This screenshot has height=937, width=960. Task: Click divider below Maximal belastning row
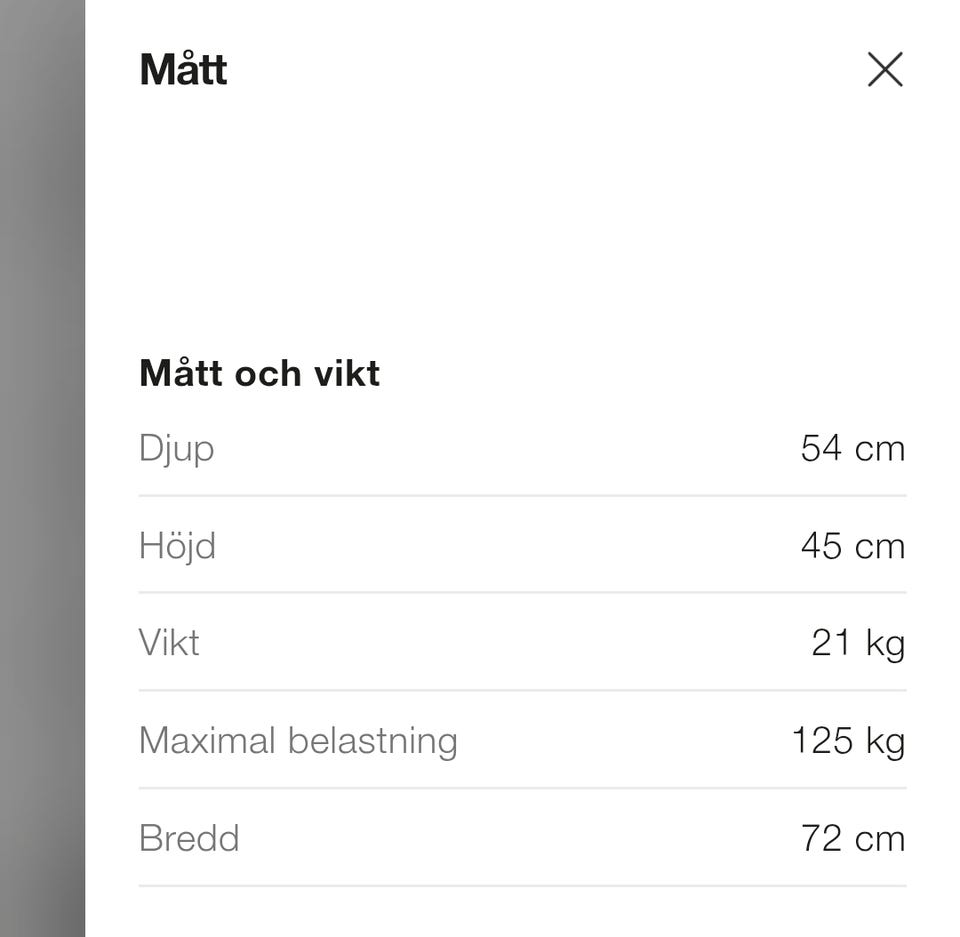(x=522, y=788)
